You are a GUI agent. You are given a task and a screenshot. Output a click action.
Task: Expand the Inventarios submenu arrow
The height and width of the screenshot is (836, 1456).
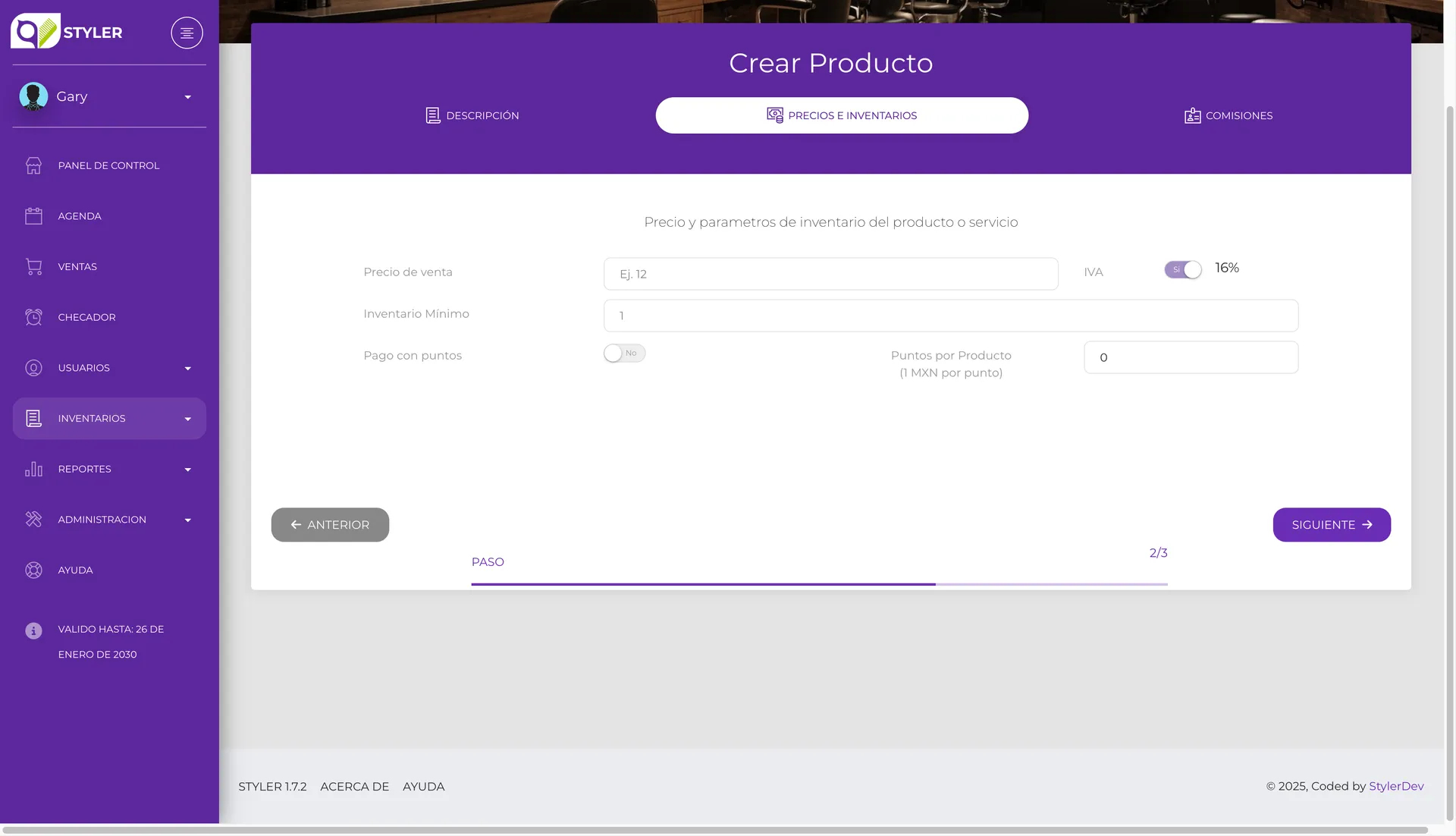(187, 419)
